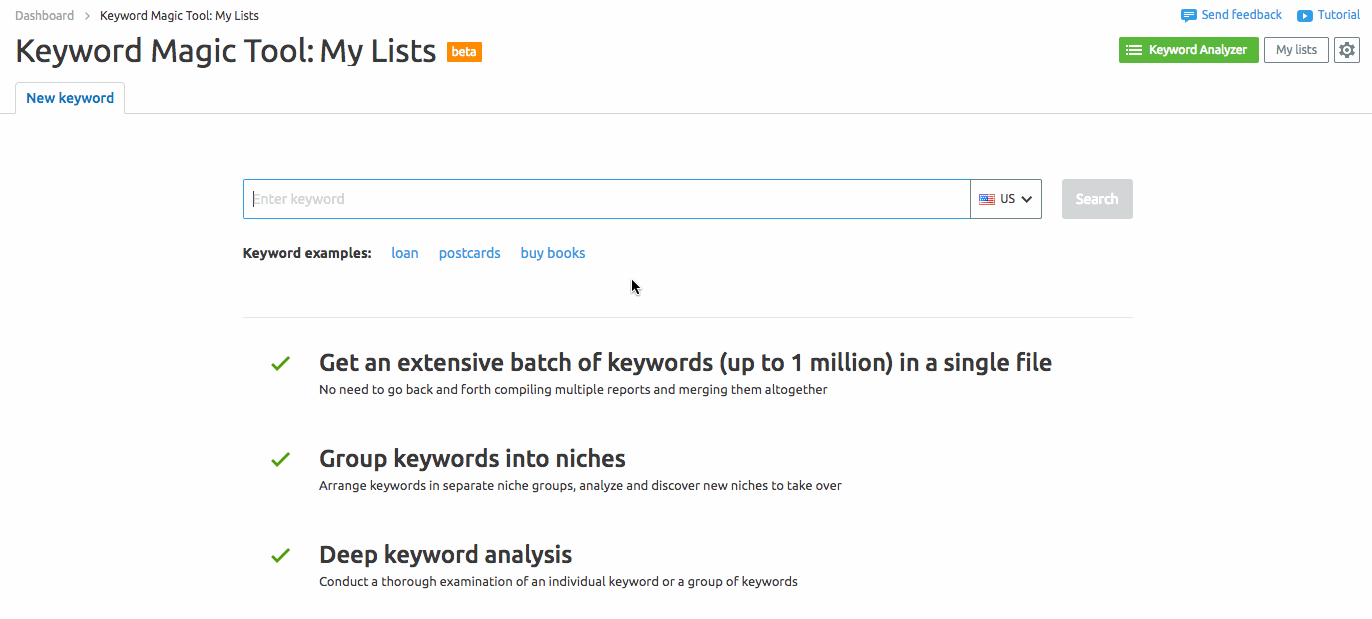
Task: Click the Keyword Magic Tool breadcrumb entry
Action: pyautogui.click(x=178, y=15)
